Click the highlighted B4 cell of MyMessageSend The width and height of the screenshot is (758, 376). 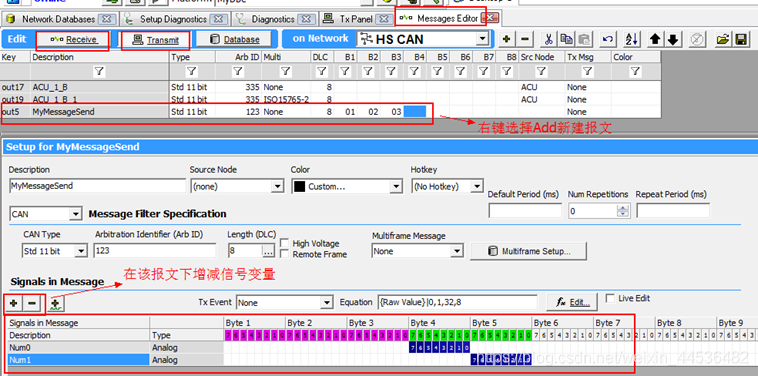(x=414, y=112)
